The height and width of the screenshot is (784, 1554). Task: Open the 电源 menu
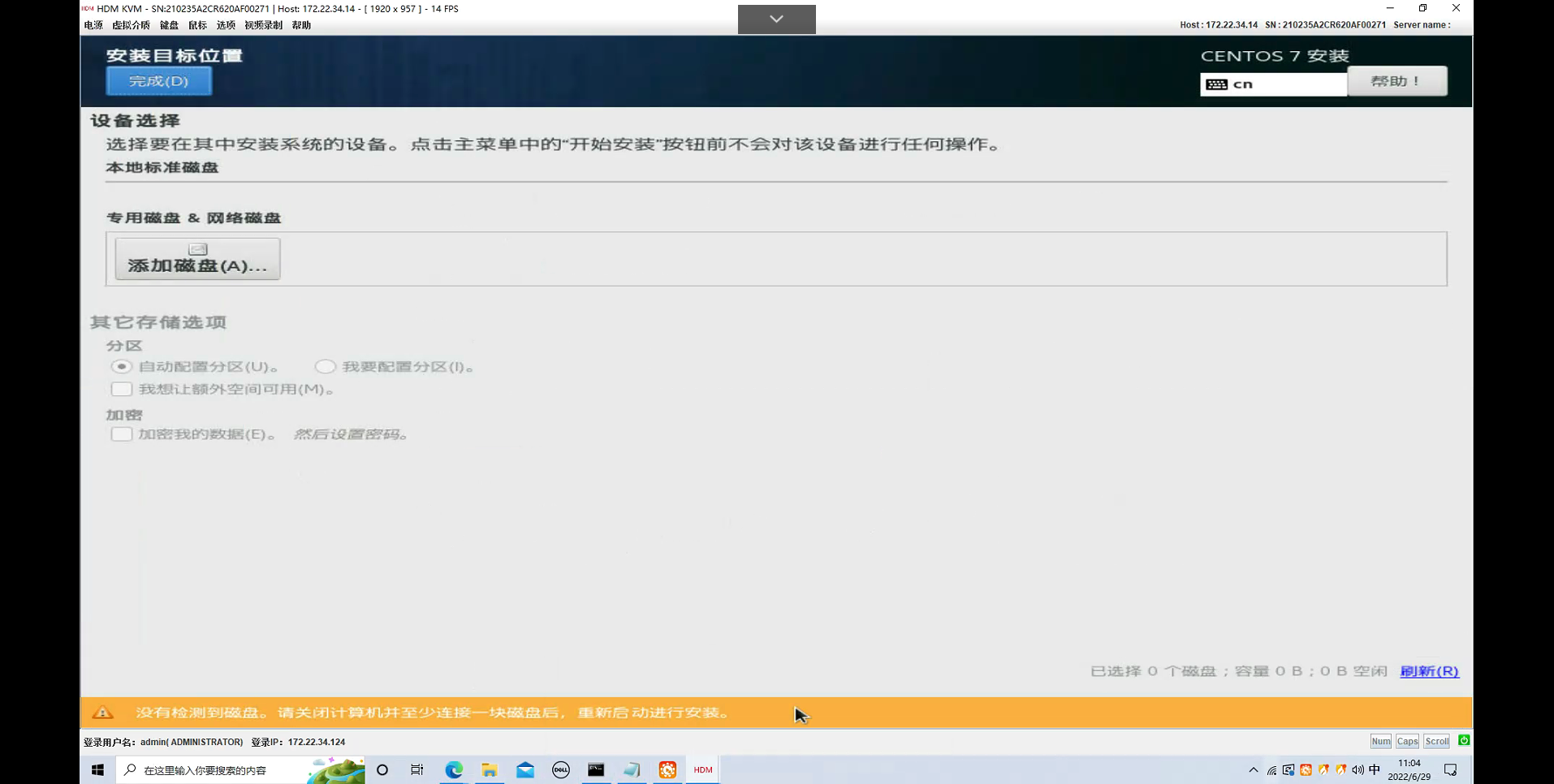pyautogui.click(x=93, y=25)
